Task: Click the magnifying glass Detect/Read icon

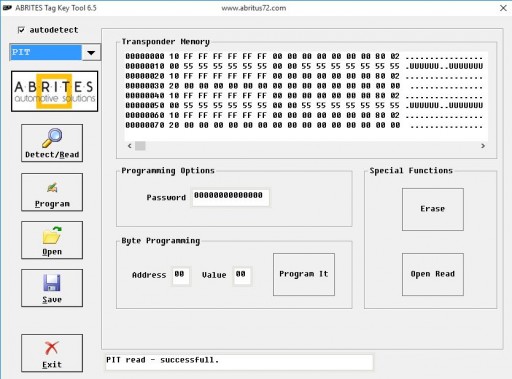Action: 52,138
